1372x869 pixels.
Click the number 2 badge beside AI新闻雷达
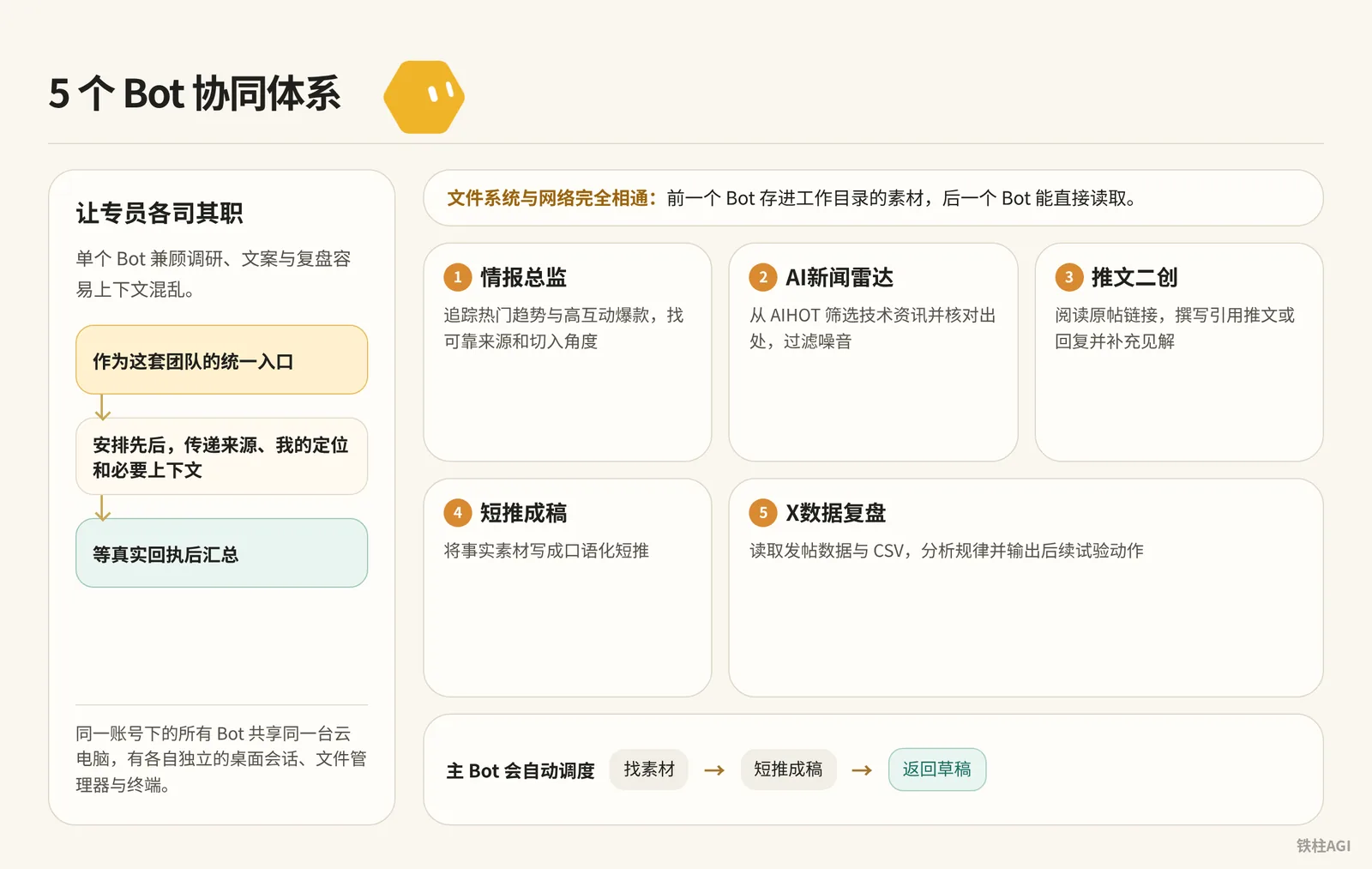point(763,277)
